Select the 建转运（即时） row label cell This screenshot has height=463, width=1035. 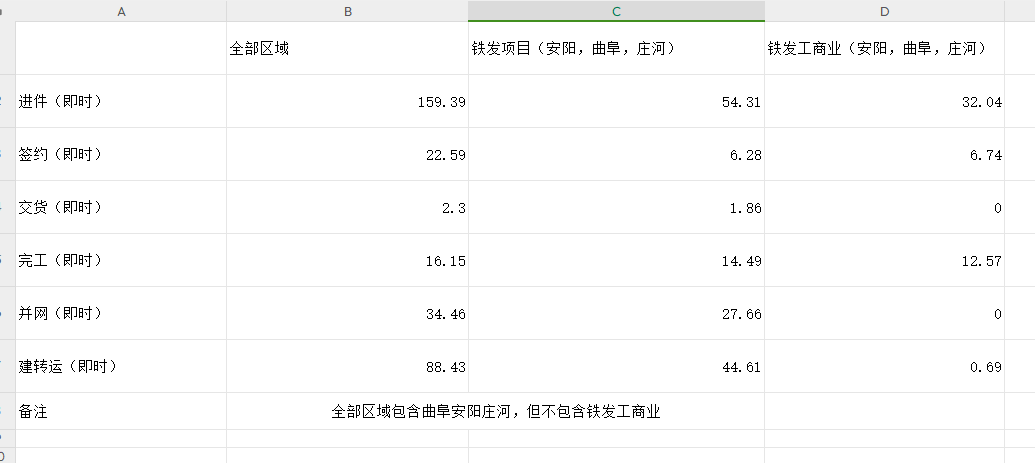pyautogui.click(x=121, y=366)
